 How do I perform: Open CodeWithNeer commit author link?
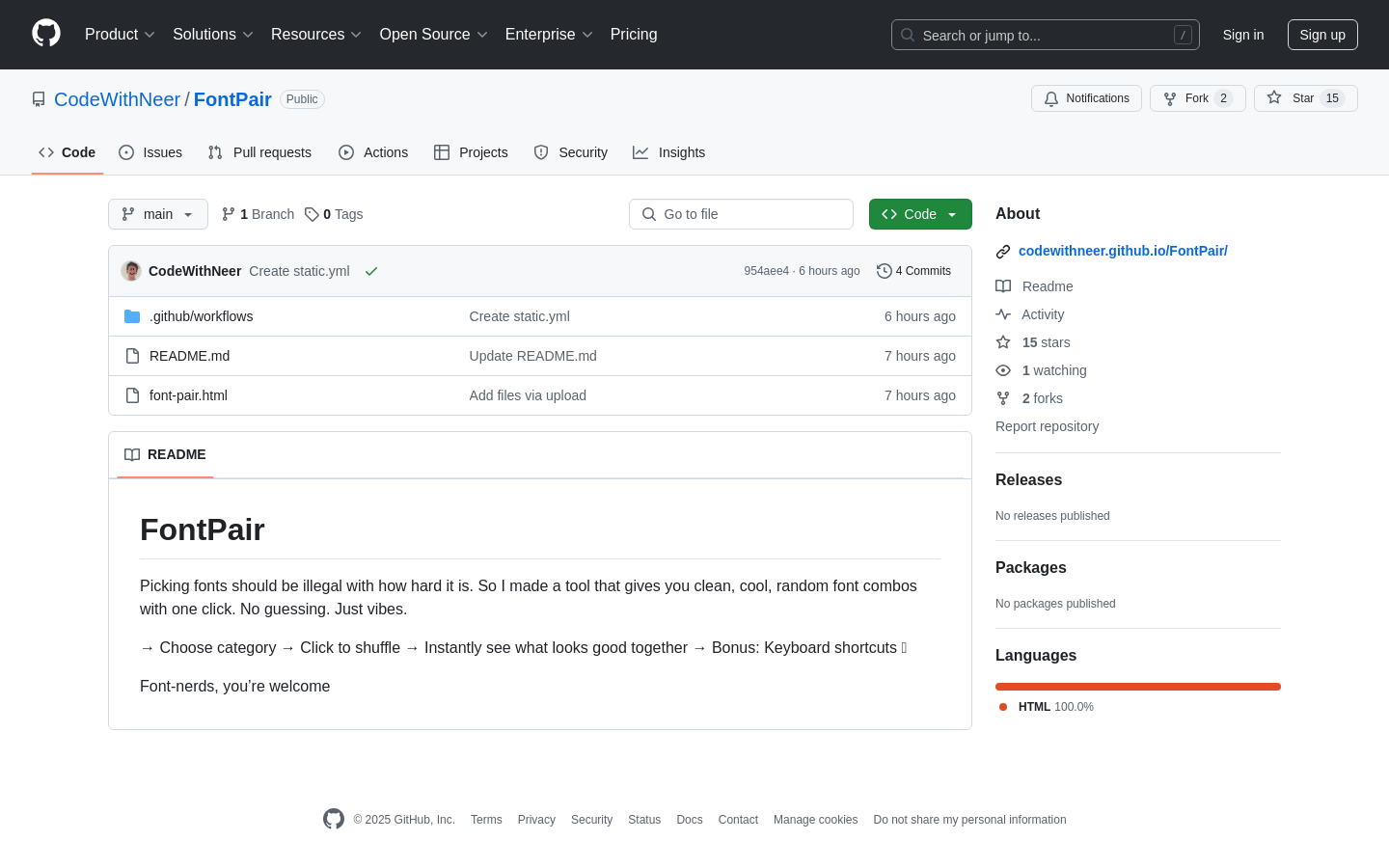pos(195,271)
